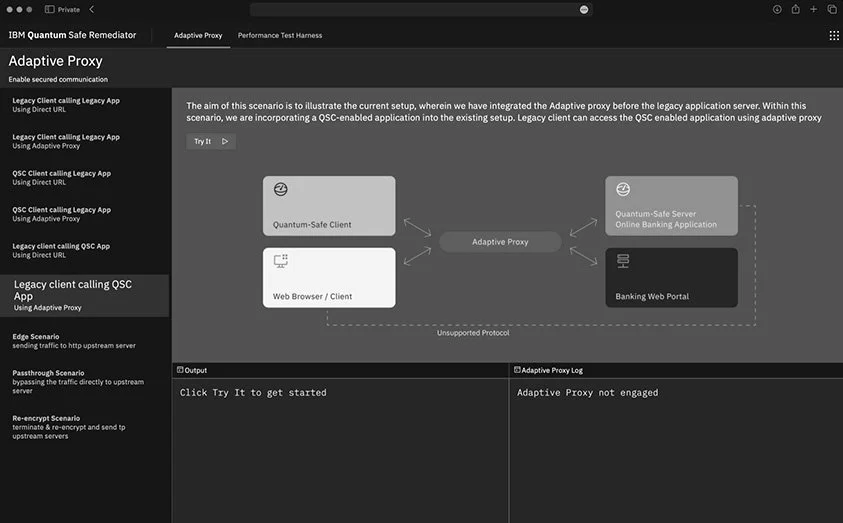Click the play triangle in Try It
The image size is (843, 523).
225,141
